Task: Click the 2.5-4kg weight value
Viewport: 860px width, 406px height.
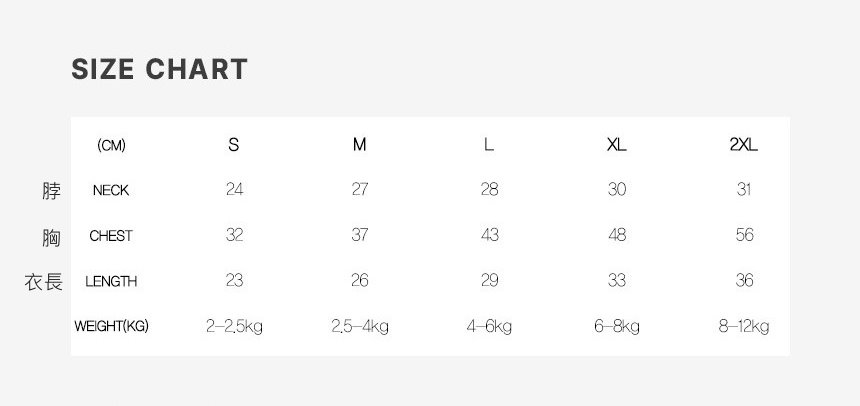Action: (360, 326)
